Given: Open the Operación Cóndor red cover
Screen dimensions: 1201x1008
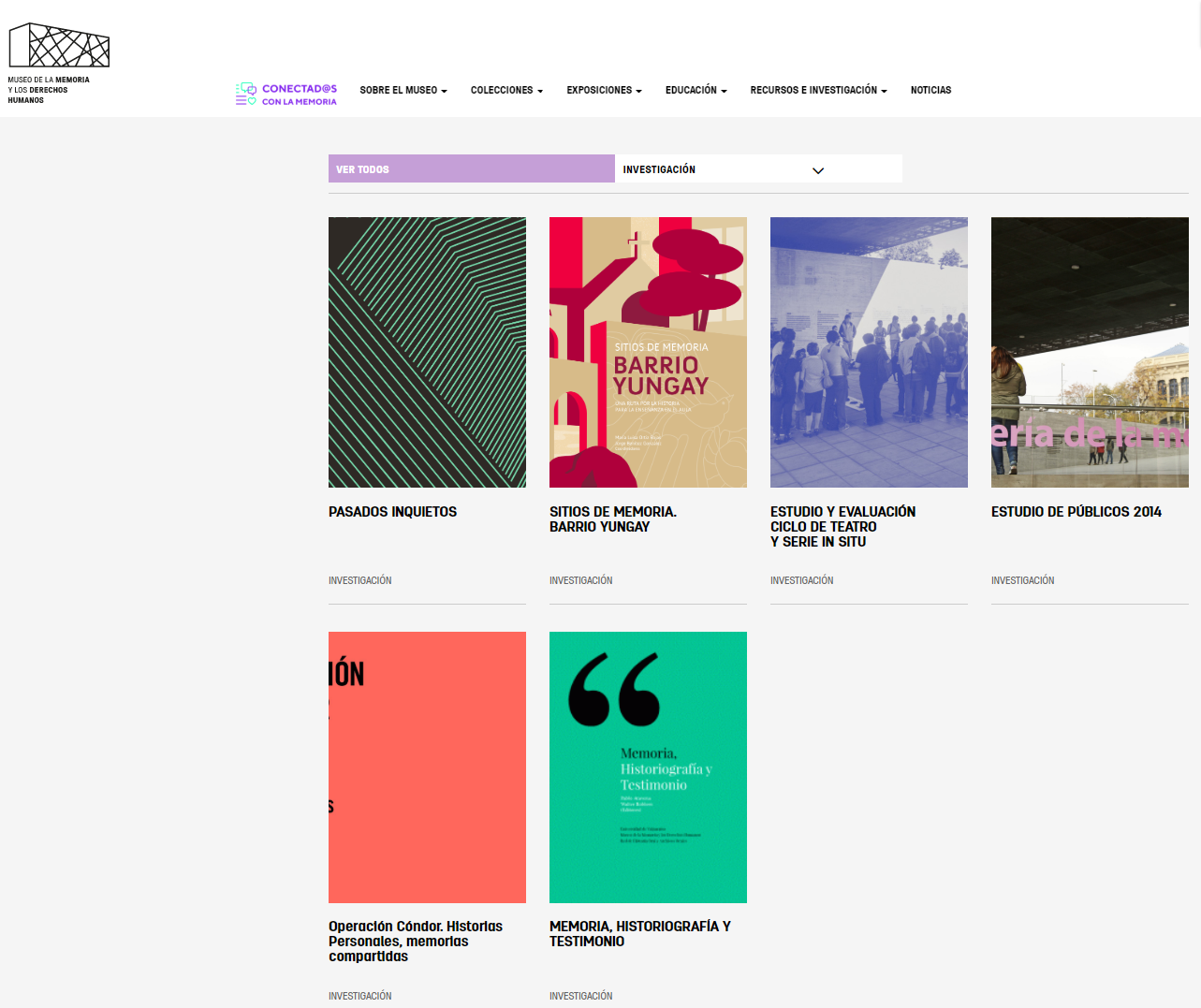Looking at the screenshot, I should (427, 767).
